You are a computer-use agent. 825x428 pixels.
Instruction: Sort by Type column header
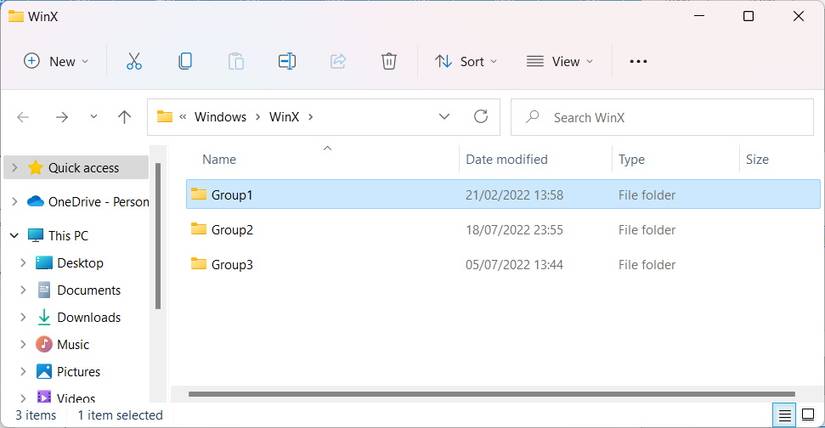tap(631, 160)
